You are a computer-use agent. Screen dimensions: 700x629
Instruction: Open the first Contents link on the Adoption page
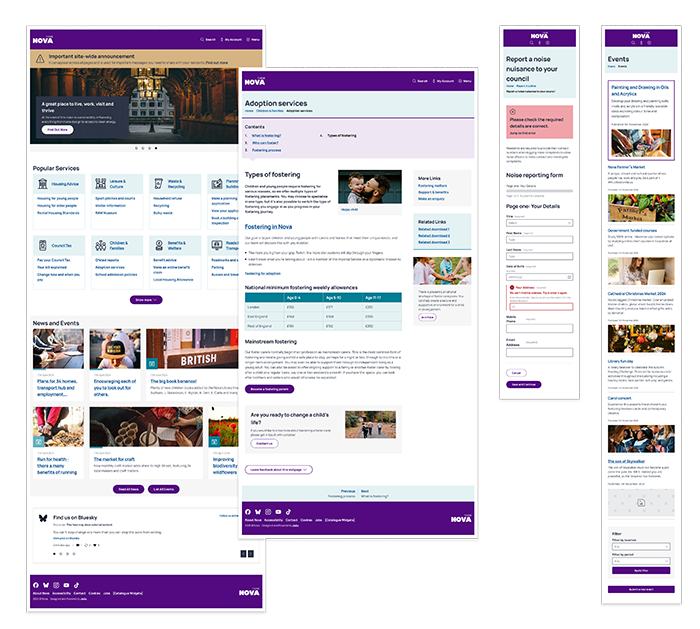[x=267, y=135]
